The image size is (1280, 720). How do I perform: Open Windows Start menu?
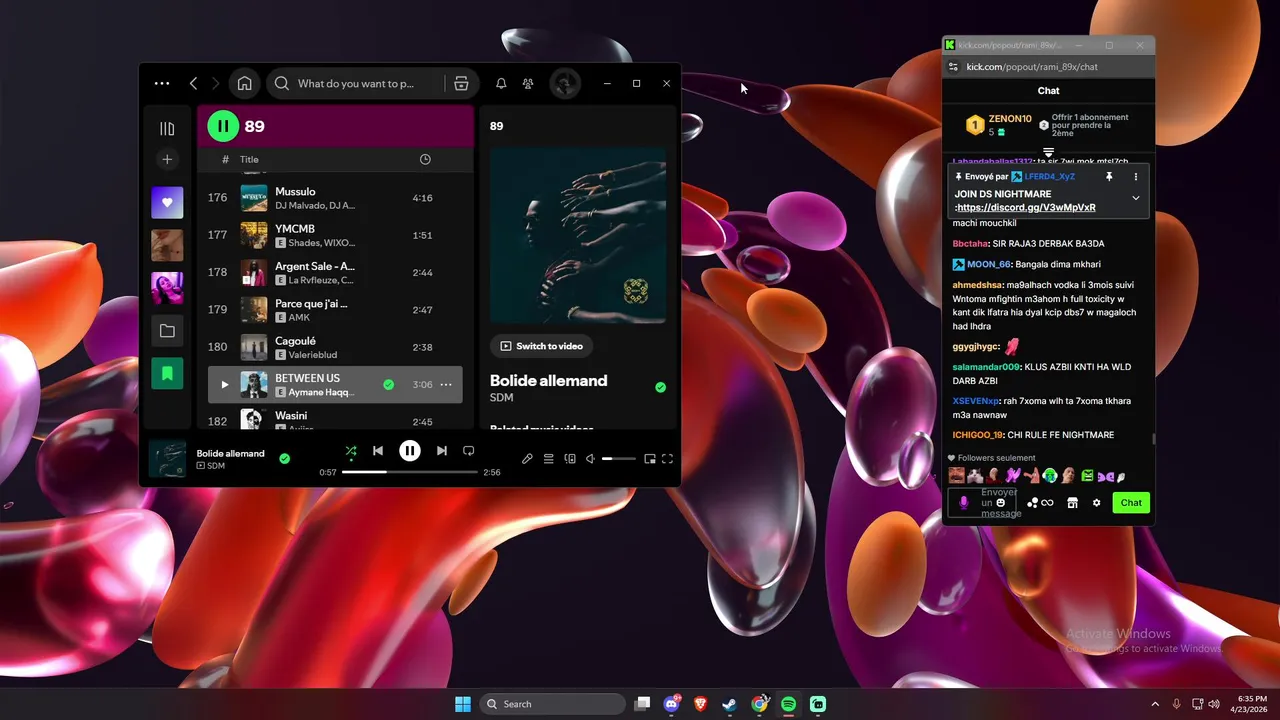pos(463,704)
